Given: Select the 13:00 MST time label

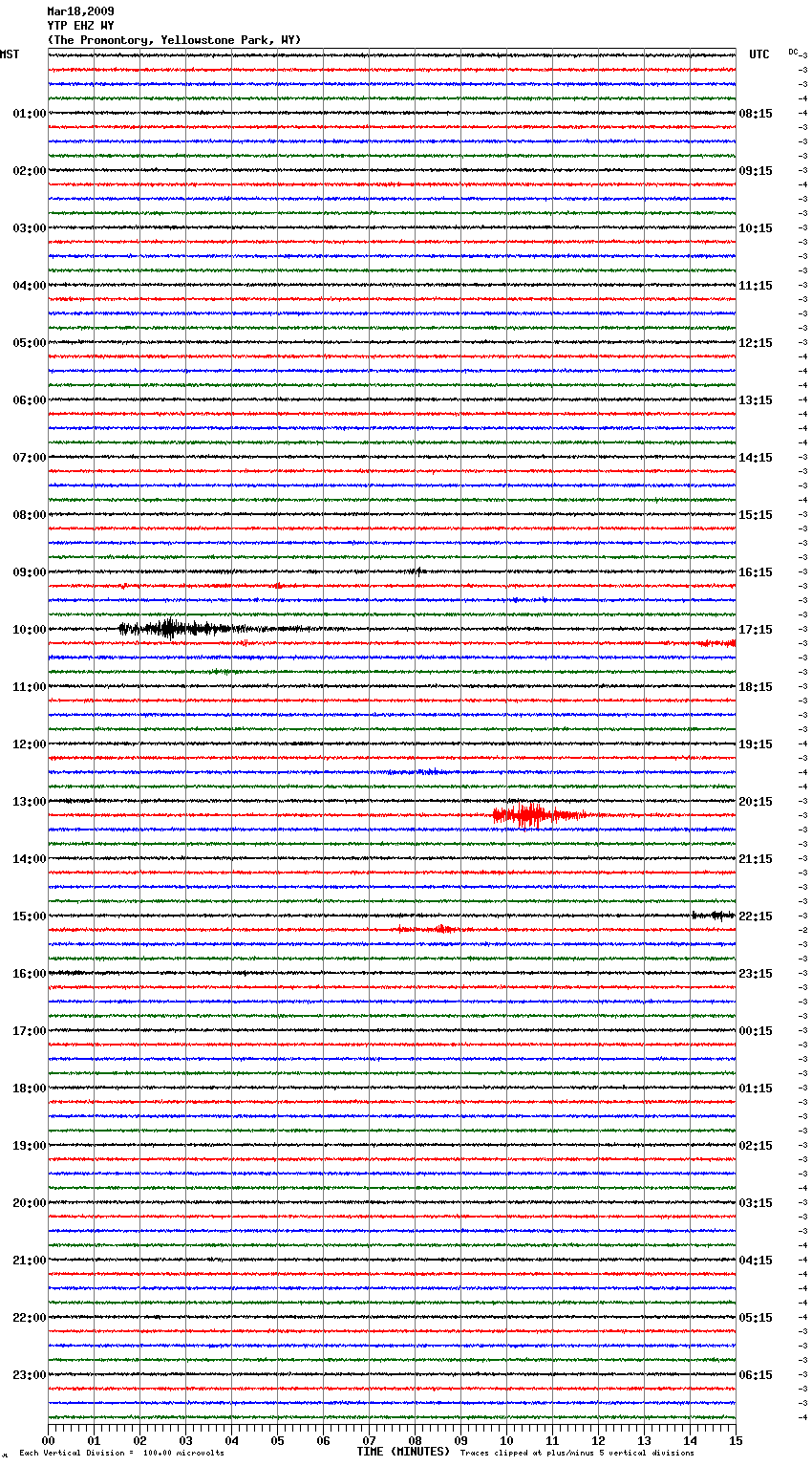Looking at the screenshot, I should pyautogui.click(x=29, y=802).
